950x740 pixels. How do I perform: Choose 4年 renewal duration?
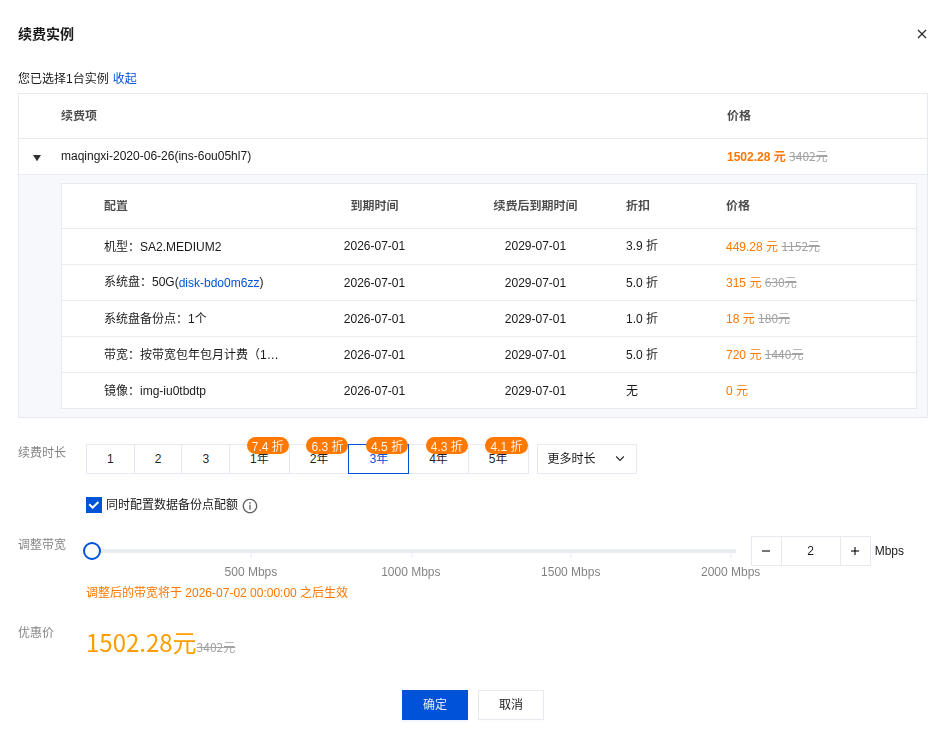point(438,459)
